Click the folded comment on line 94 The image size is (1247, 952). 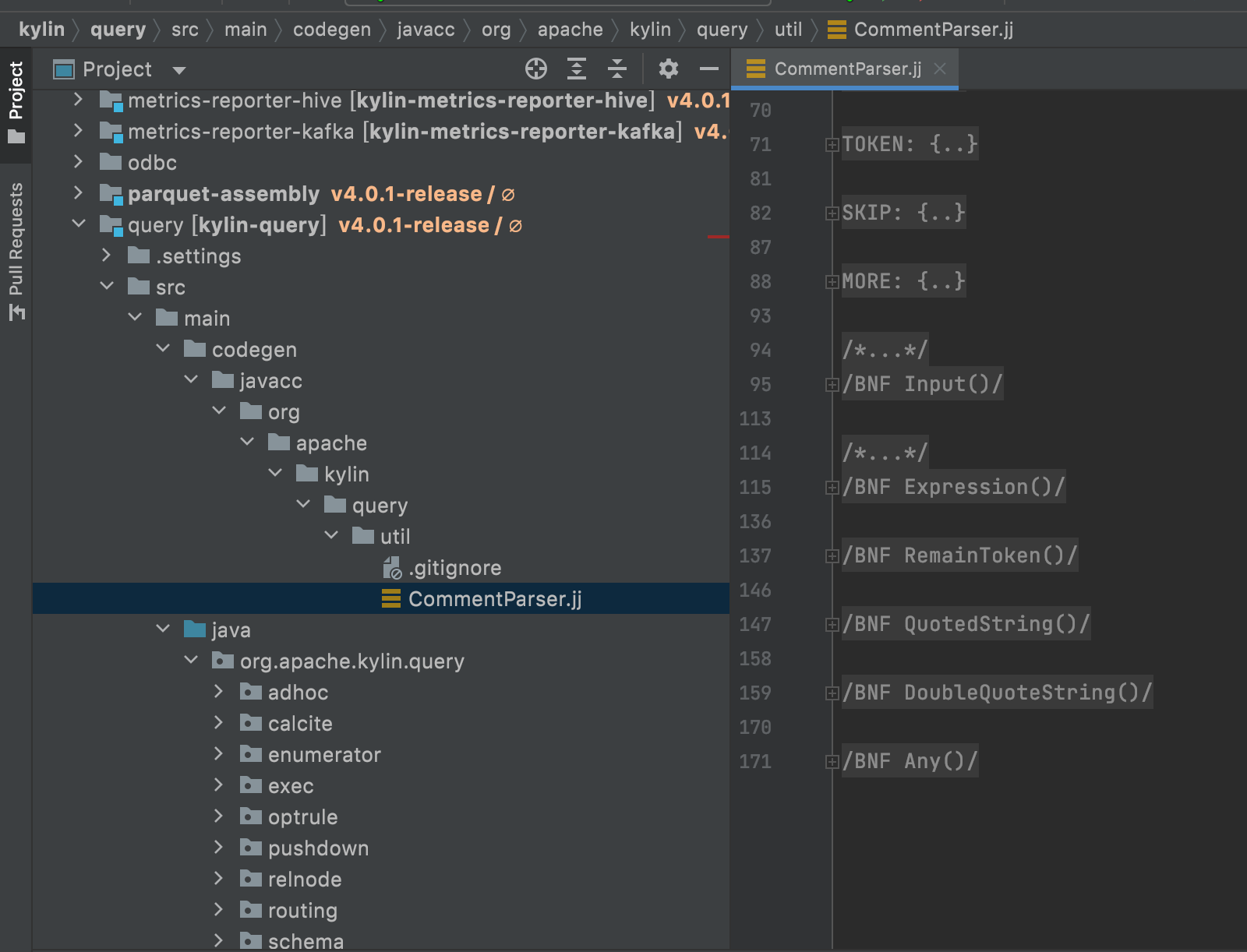885,350
